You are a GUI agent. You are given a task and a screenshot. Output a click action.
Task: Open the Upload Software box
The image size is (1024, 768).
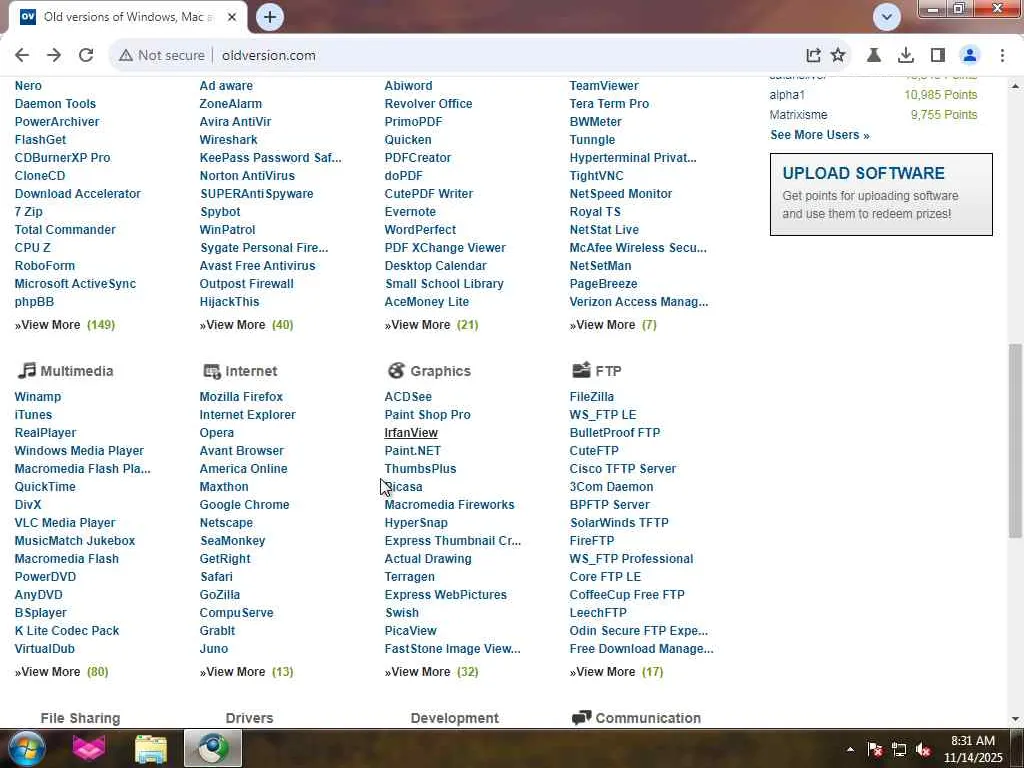tap(881, 195)
